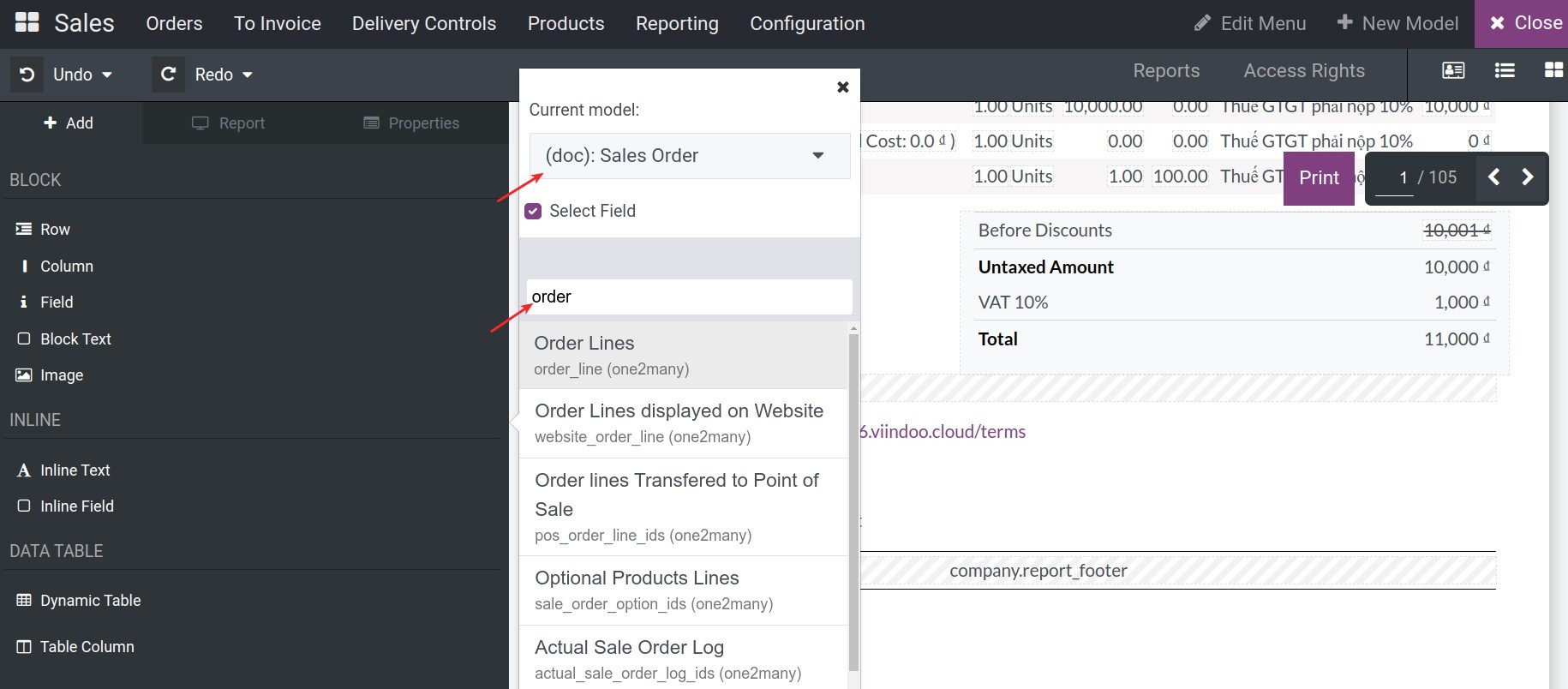Viewport: 1568px width, 689px height.
Task: Click the Undo arrow icon
Action: tap(27, 75)
